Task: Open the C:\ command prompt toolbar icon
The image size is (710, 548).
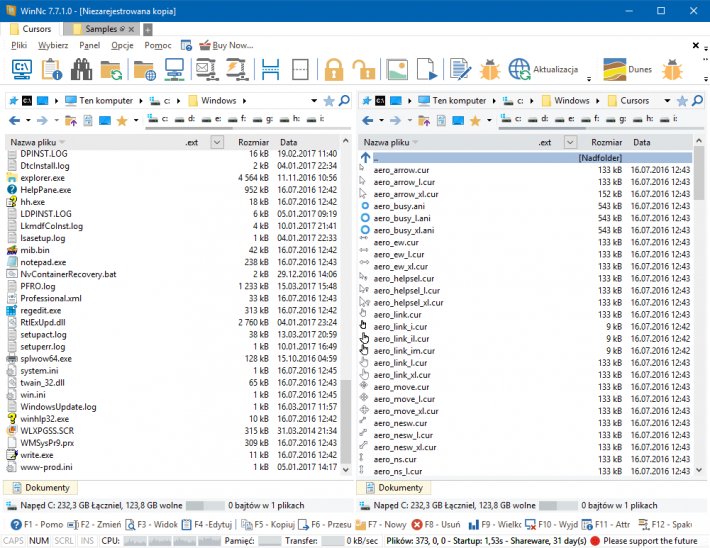Action: pyautogui.click(x=21, y=69)
